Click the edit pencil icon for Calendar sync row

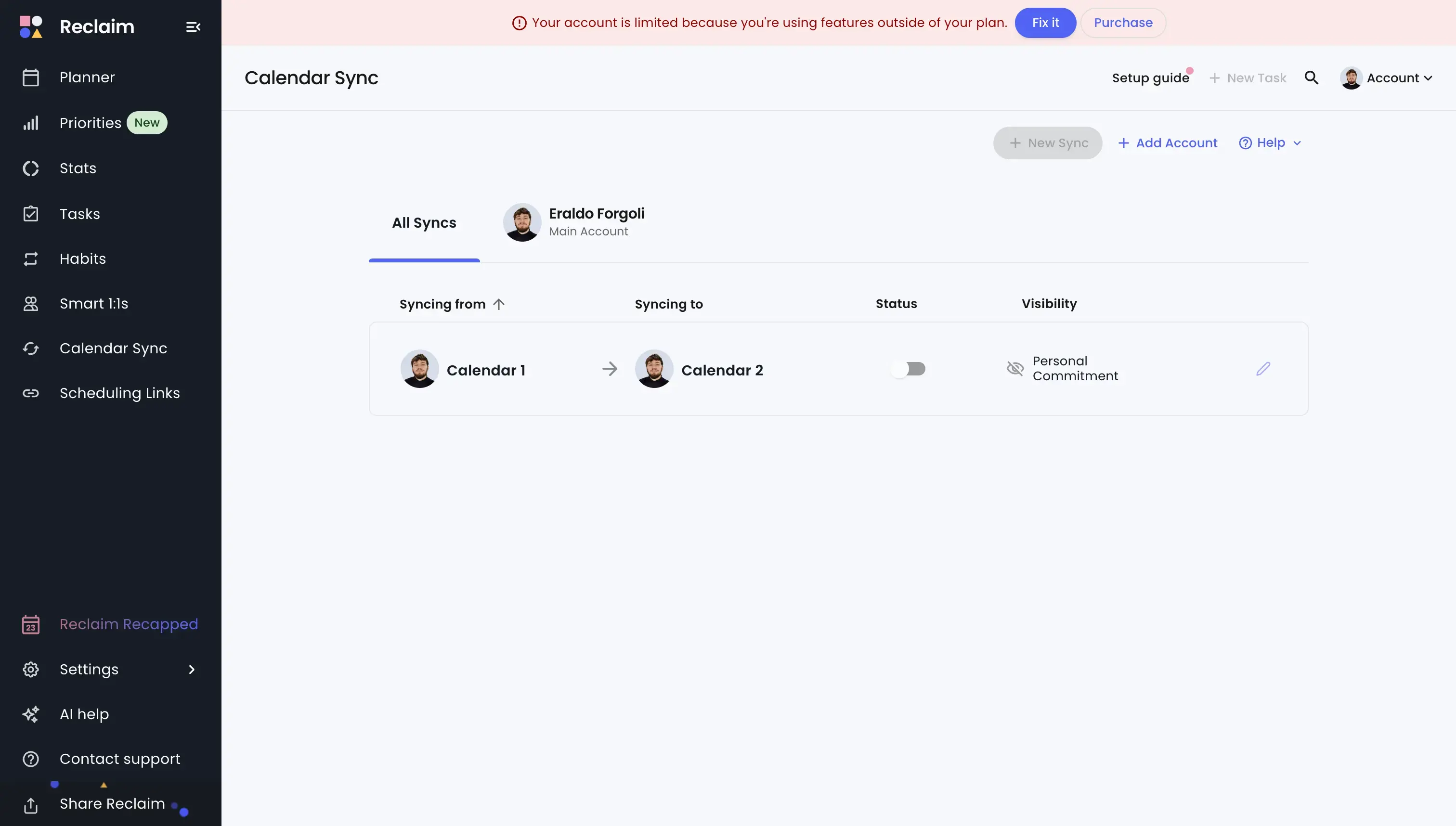click(1263, 368)
